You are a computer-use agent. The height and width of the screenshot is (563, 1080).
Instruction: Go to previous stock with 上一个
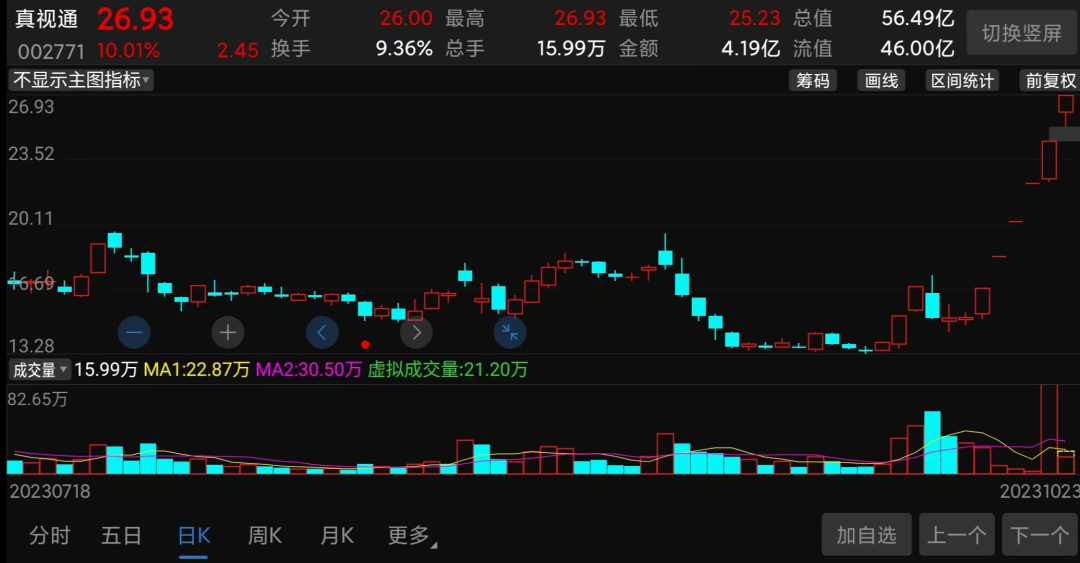click(957, 535)
